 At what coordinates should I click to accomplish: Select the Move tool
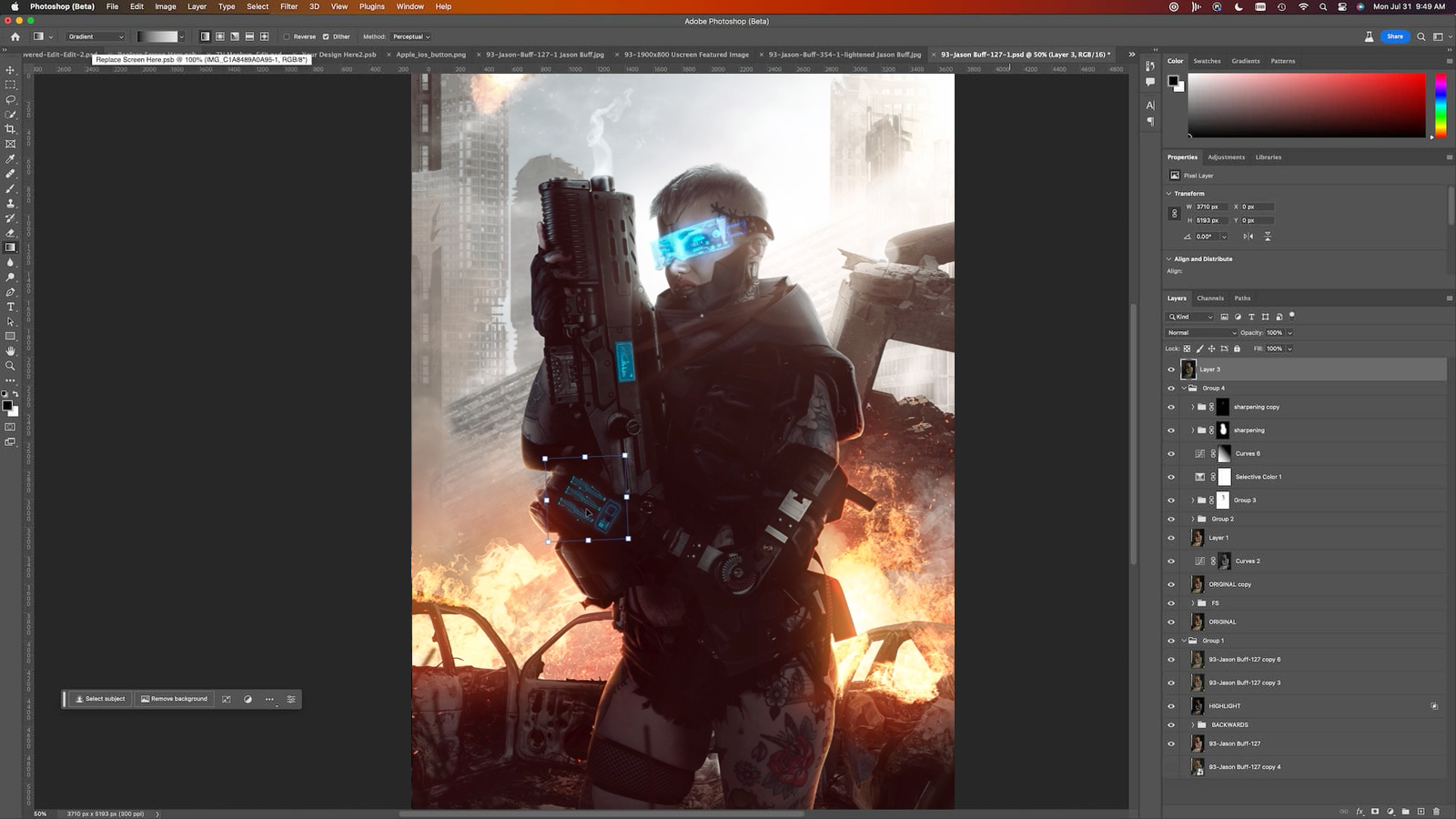coord(11,70)
